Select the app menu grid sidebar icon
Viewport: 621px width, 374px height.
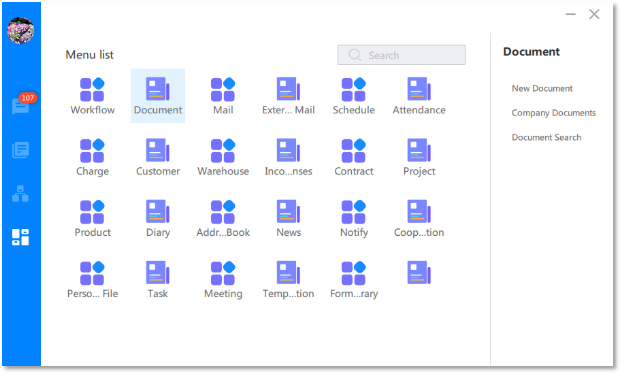point(21,237)
